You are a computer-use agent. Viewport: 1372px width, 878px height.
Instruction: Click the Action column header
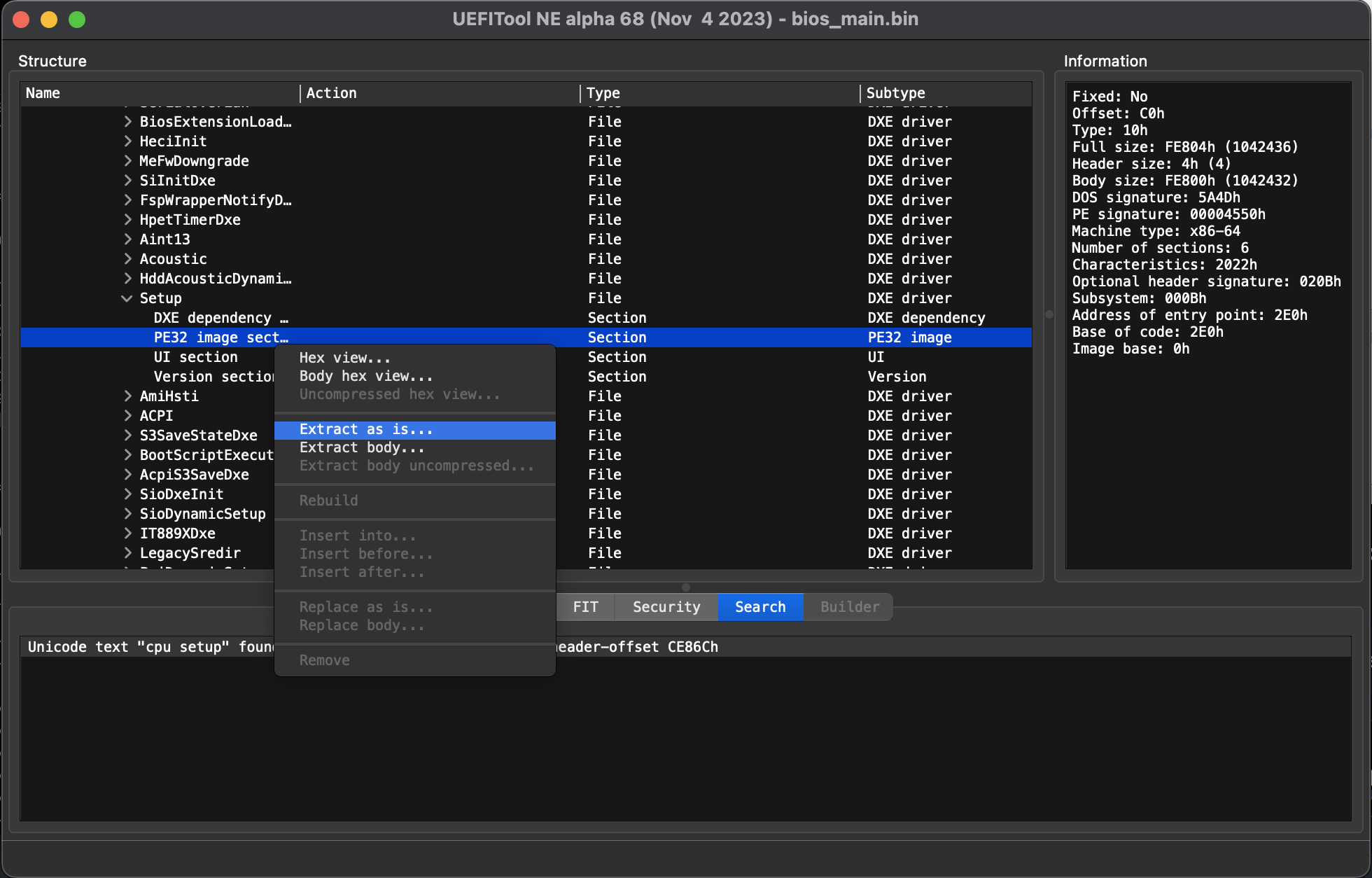coord(440,93)
